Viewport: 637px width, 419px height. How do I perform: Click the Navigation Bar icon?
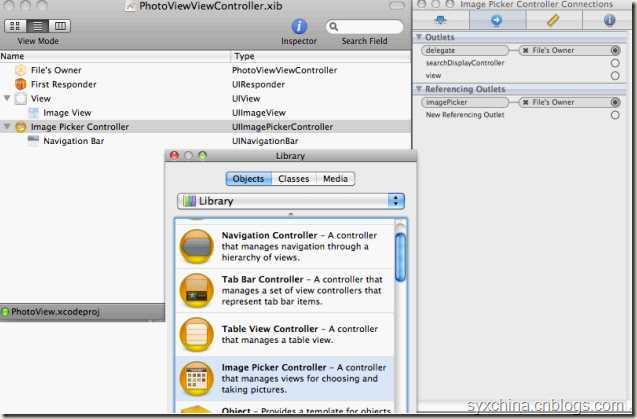[33, 141]
